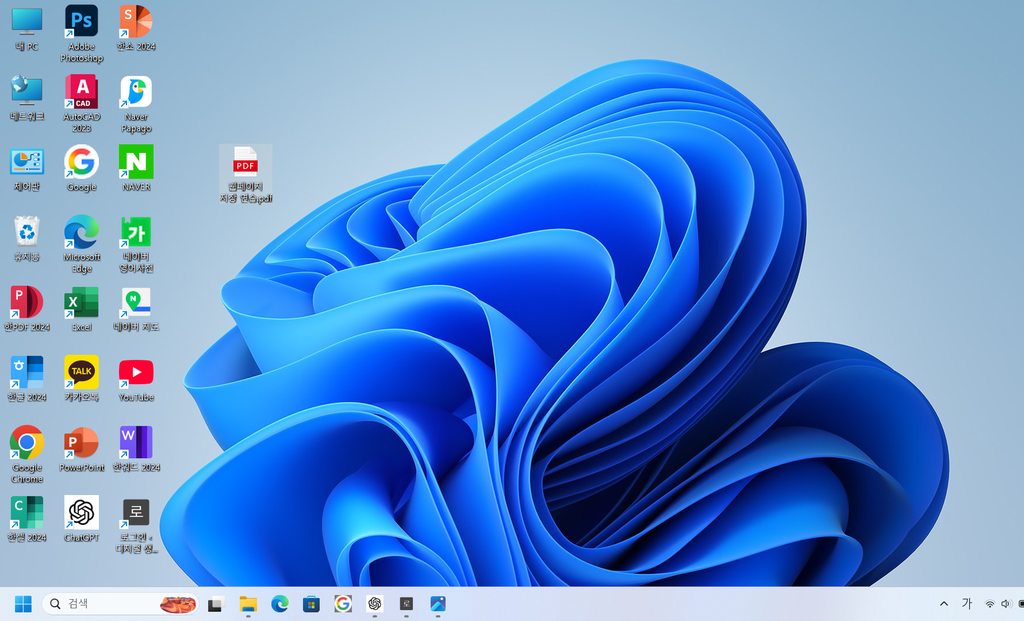The width and height of the screenshot is (1024, 621).
Task: Select the Naver Papago desktop shortcut
Action: coord(136,104)
